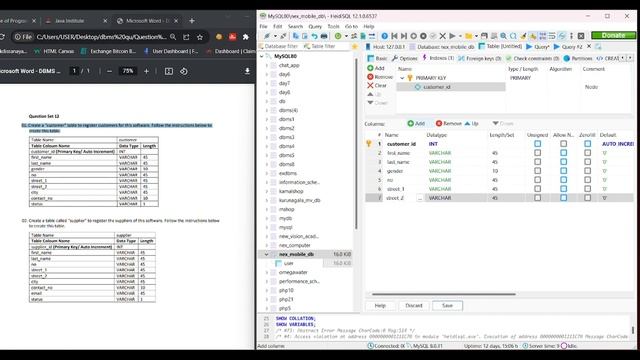Click the black square icon before Donate
This screenshot has height=360, width=640.
tap(581, 36)
